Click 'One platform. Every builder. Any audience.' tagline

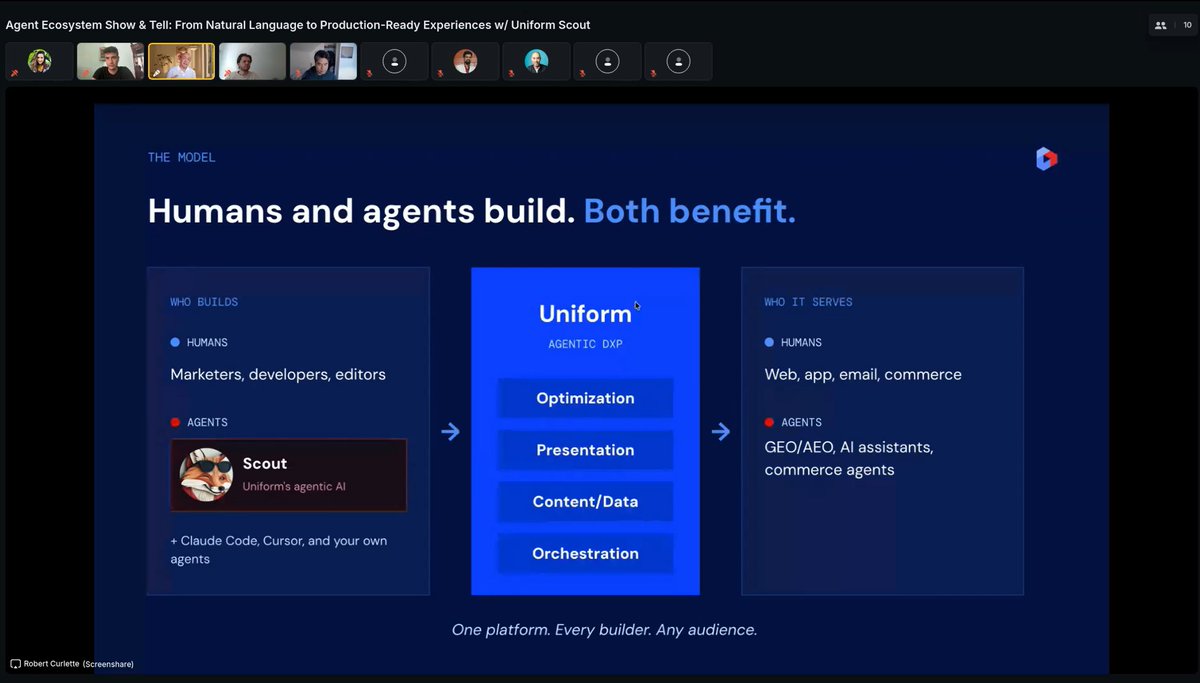point(604,630)
